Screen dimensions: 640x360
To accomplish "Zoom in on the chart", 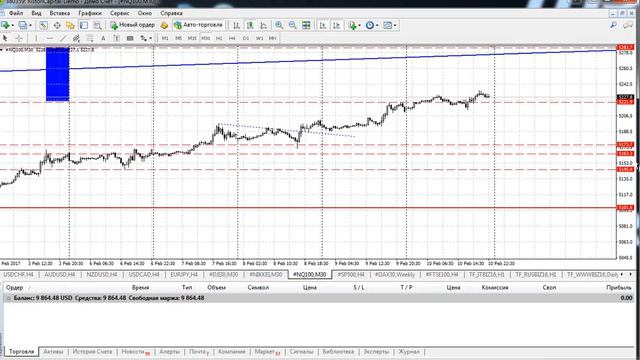I will click(x=279, y=25).
